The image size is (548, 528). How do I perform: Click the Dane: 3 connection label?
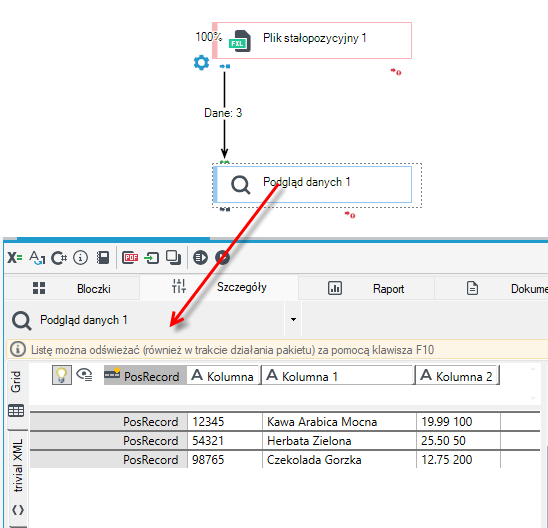coord(223,113)
